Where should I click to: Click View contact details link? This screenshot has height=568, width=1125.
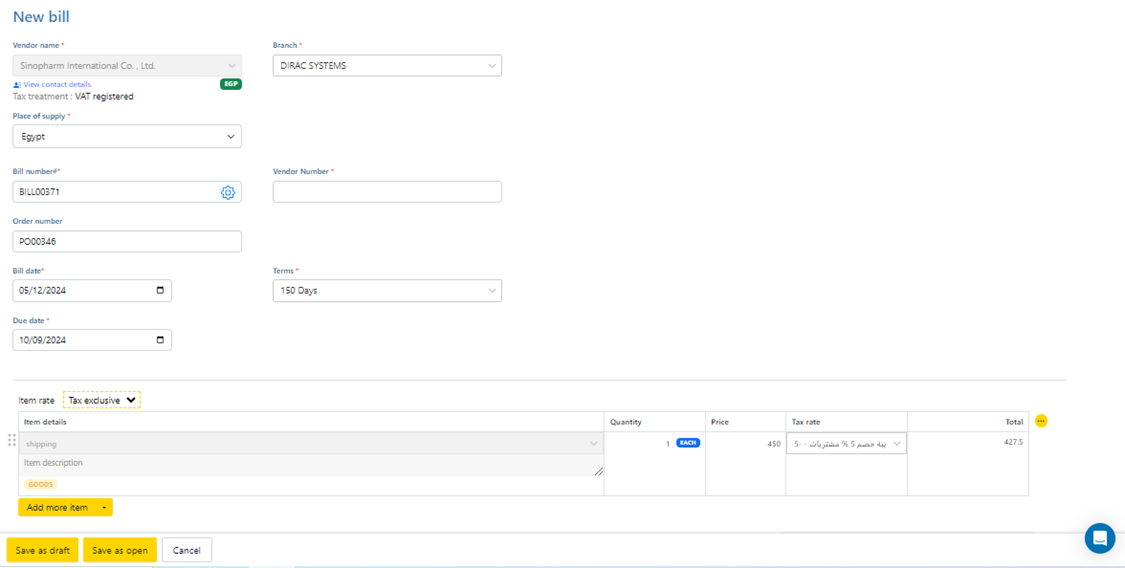pyautogui.click(x=56, y=85)
